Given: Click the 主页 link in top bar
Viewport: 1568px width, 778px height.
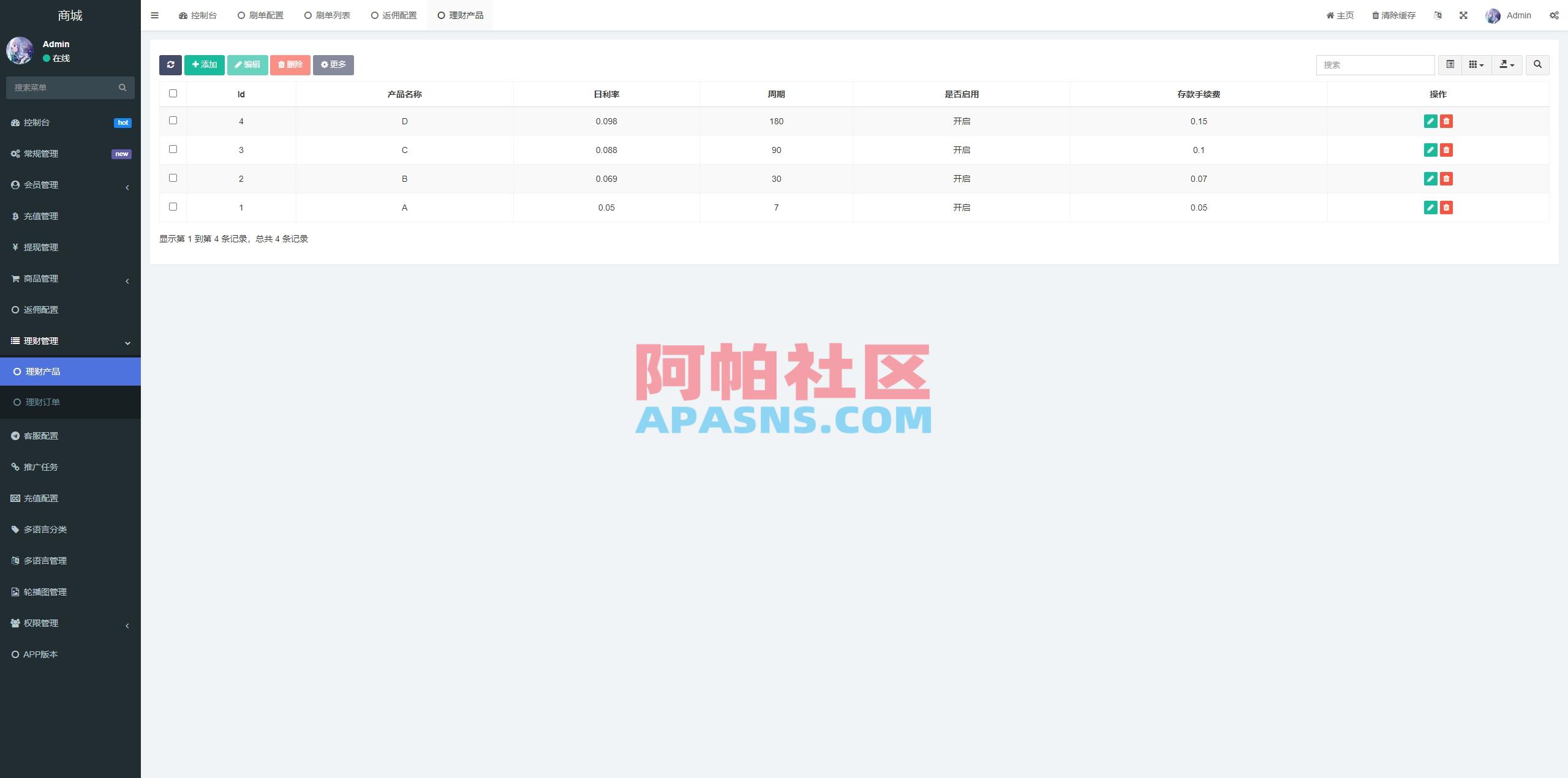Looking at the screenshot, I should pyautogui.click(x=1340, y=15).
